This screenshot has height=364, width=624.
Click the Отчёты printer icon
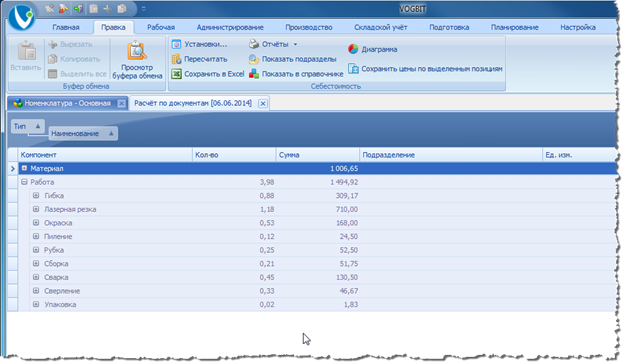coord(254,44)
